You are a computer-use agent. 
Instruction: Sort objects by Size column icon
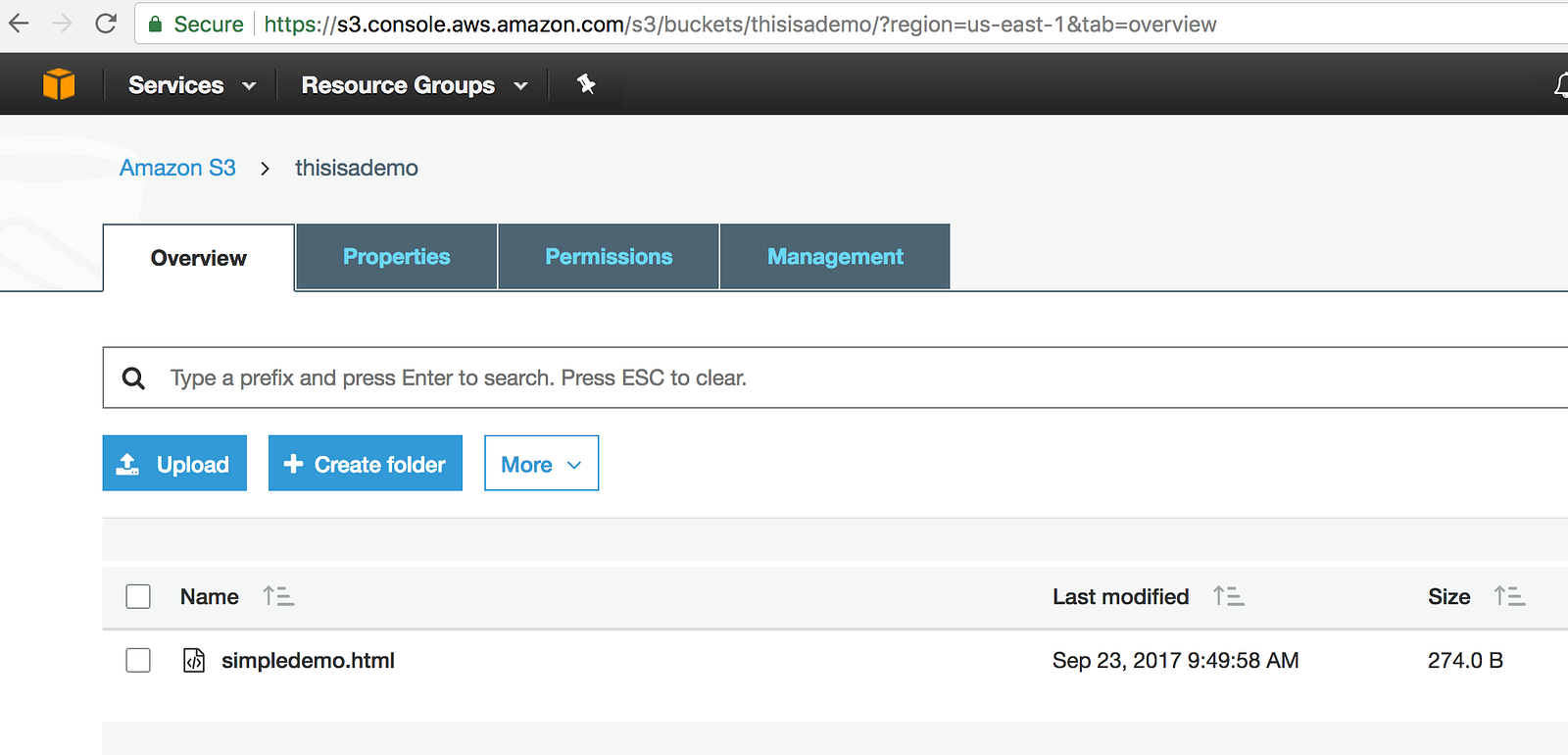[1509, 596]
